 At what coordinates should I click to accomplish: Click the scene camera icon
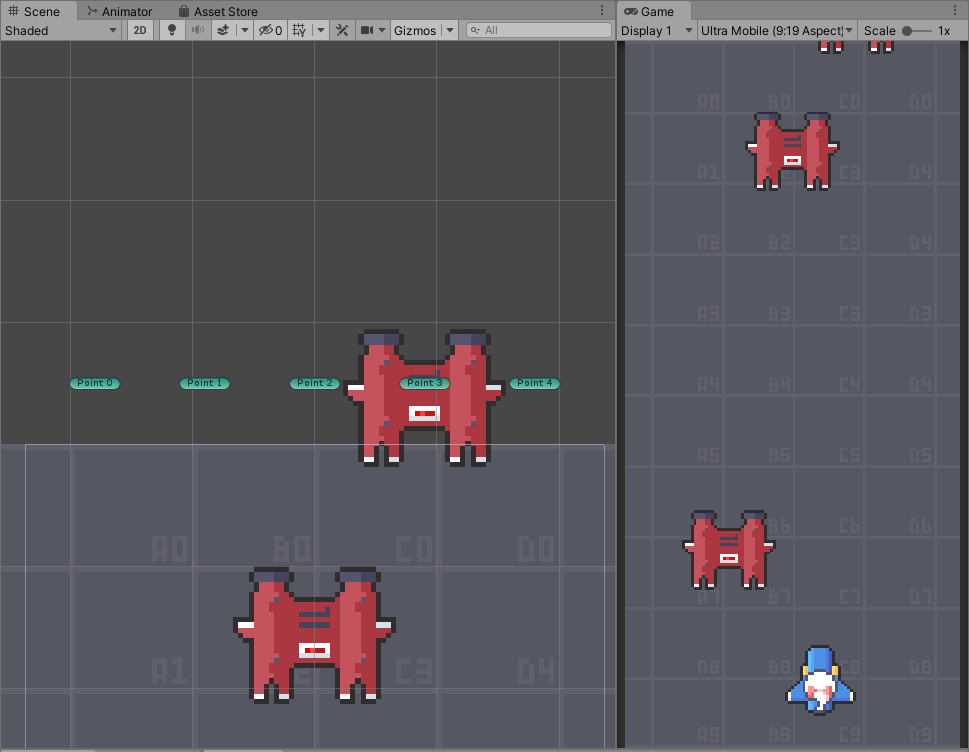(366, 30)
